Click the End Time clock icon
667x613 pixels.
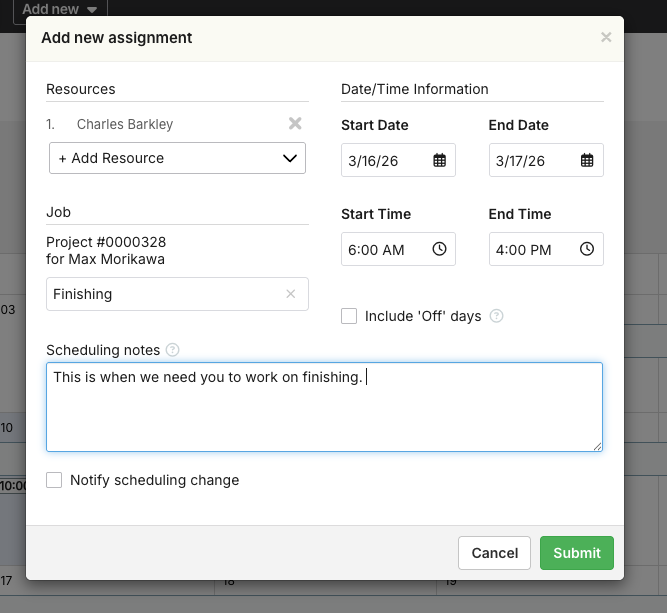click(x=587, y=250)
